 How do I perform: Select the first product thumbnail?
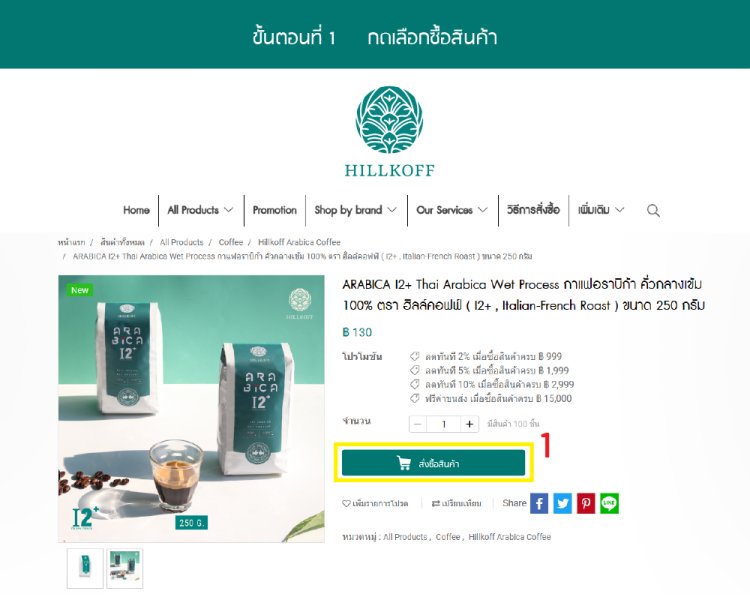[85, 568]
